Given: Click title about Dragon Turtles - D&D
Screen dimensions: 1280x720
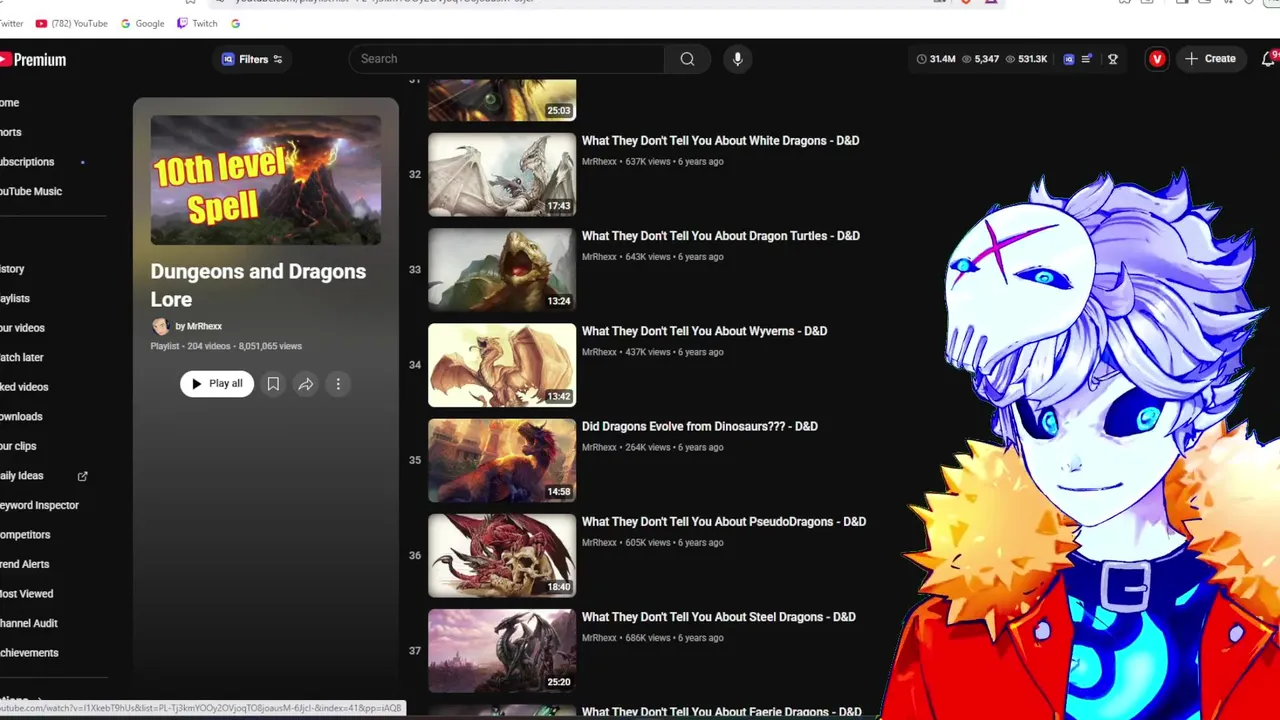Looking at the screenshot, I should coord(721,236).
